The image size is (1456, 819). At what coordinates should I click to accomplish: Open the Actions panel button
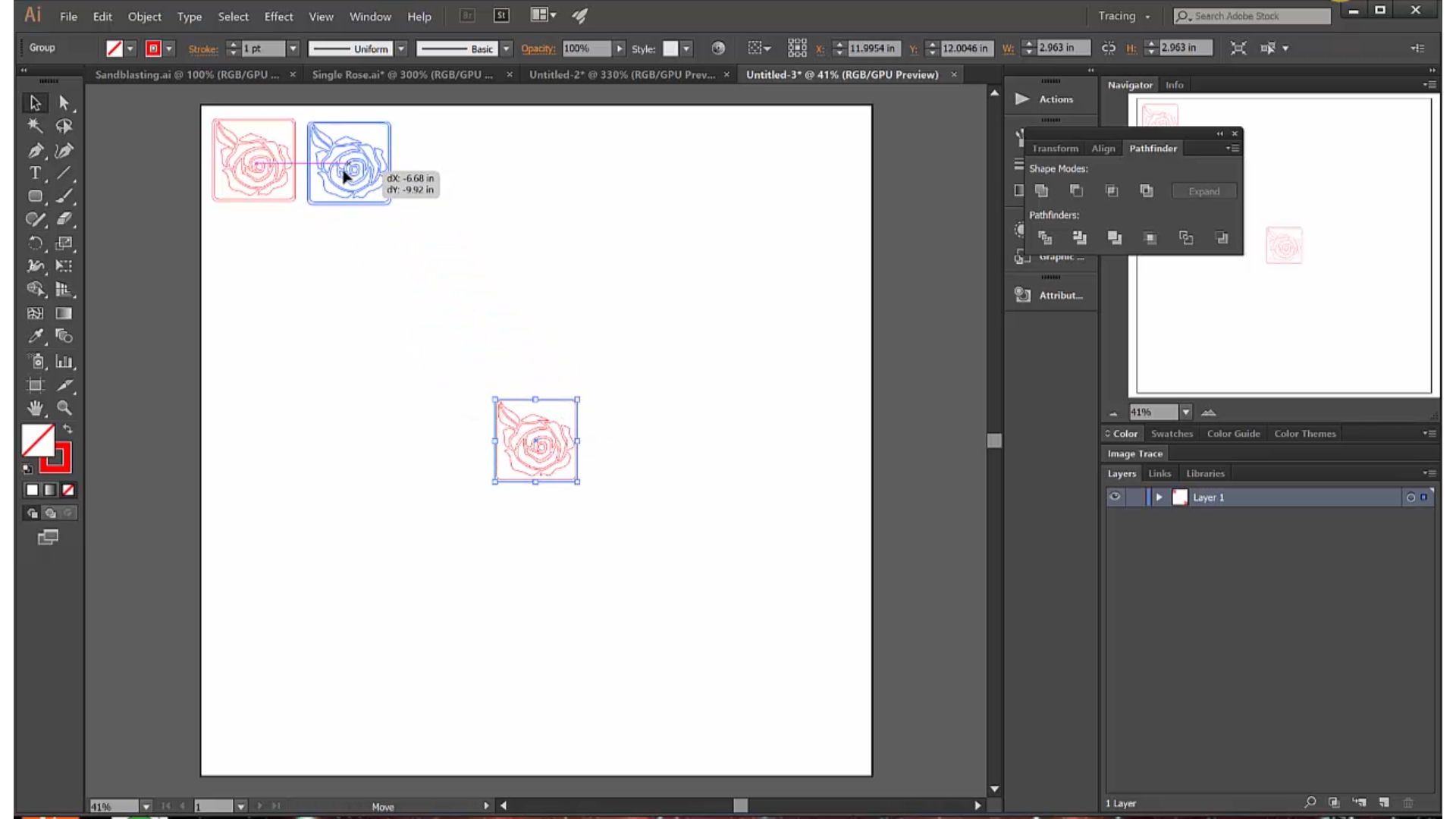click(1052, 99)
